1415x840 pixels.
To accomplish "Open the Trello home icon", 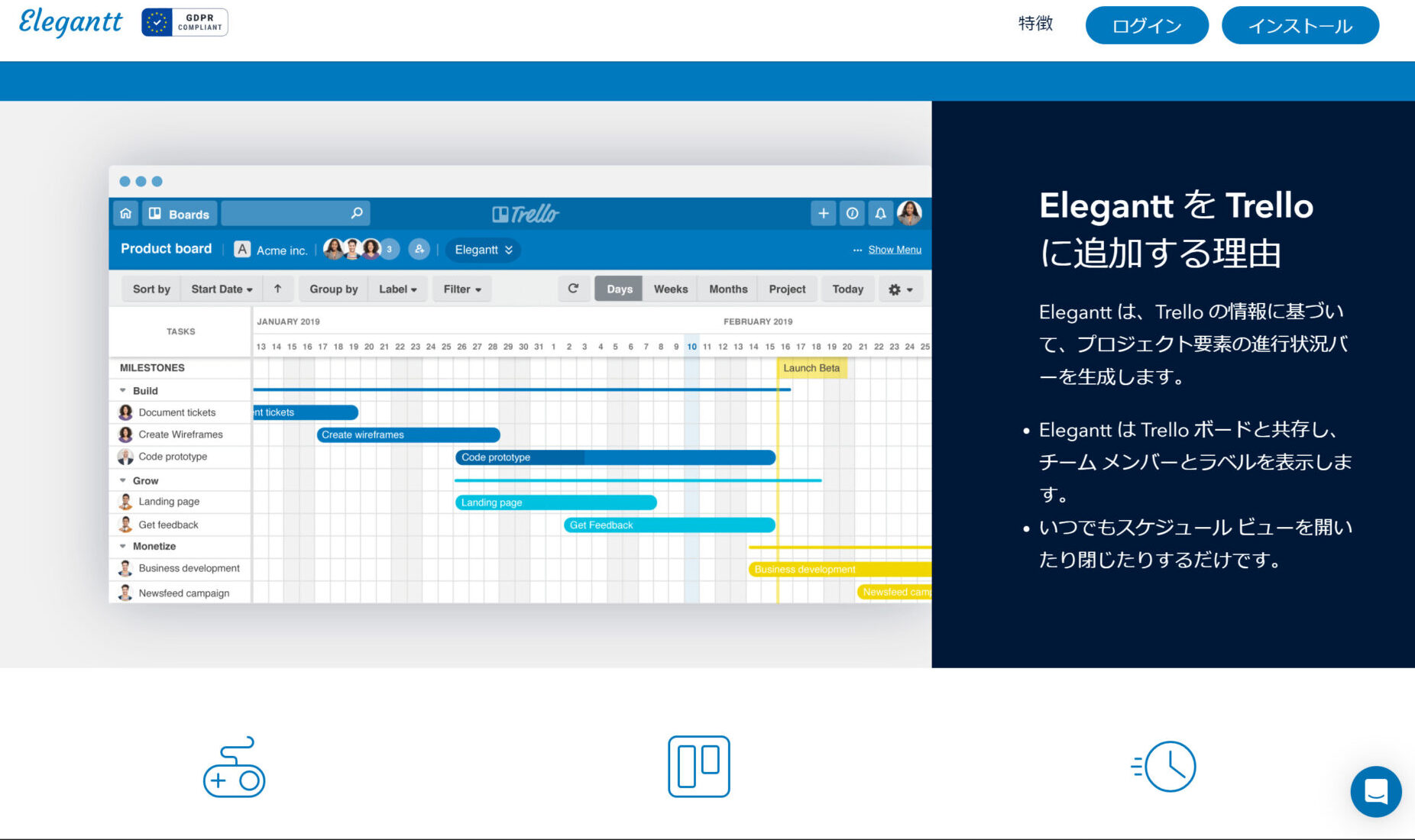I will click(126, 214).
